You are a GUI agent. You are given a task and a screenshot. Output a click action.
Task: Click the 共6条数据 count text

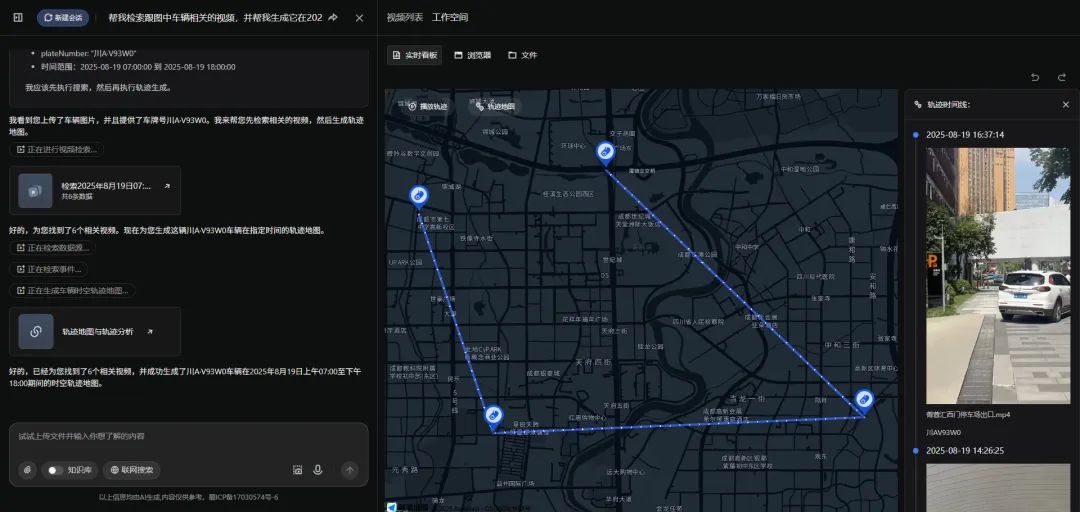76,196
